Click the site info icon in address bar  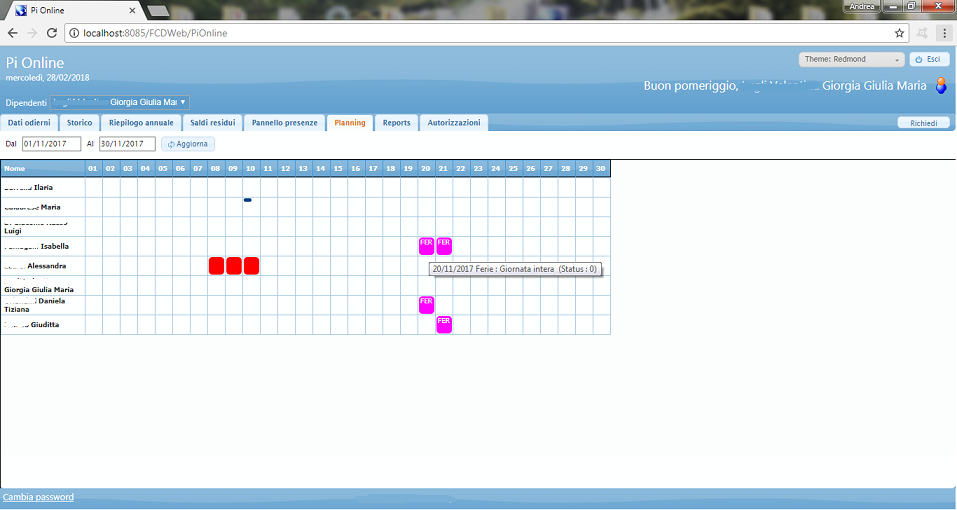tap(74, 33)
